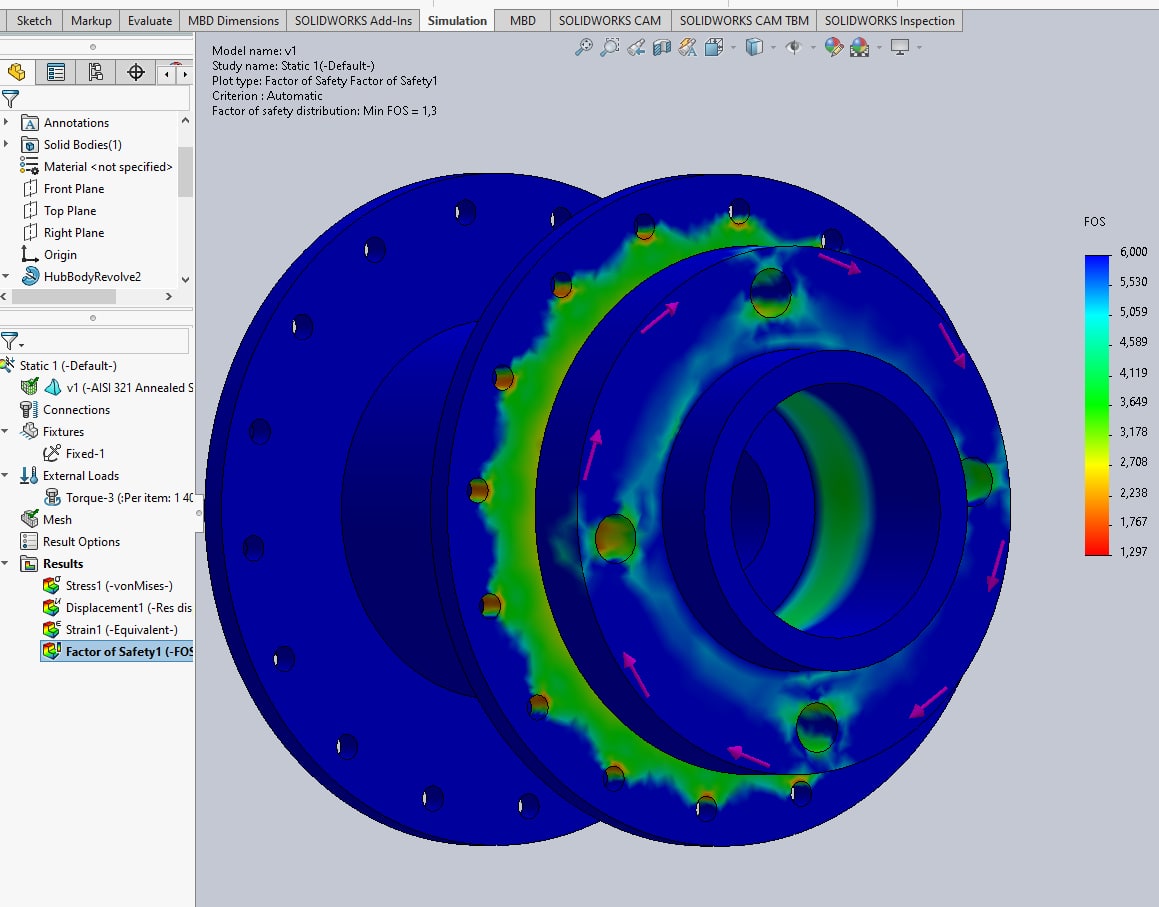Switch to the ConfigurationManager tab icon
Screen dimensions: 1159x907
pyautogui.click(x=95, y=72)
